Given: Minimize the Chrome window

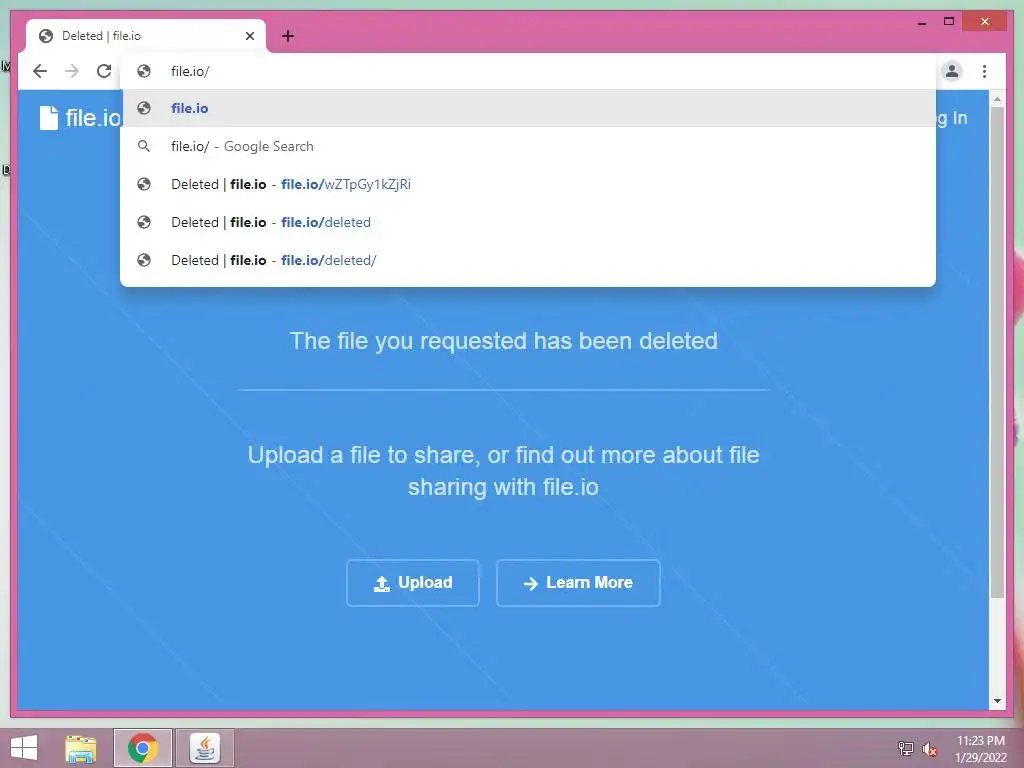Looking at the screenshot, I should tap(921, 22).
